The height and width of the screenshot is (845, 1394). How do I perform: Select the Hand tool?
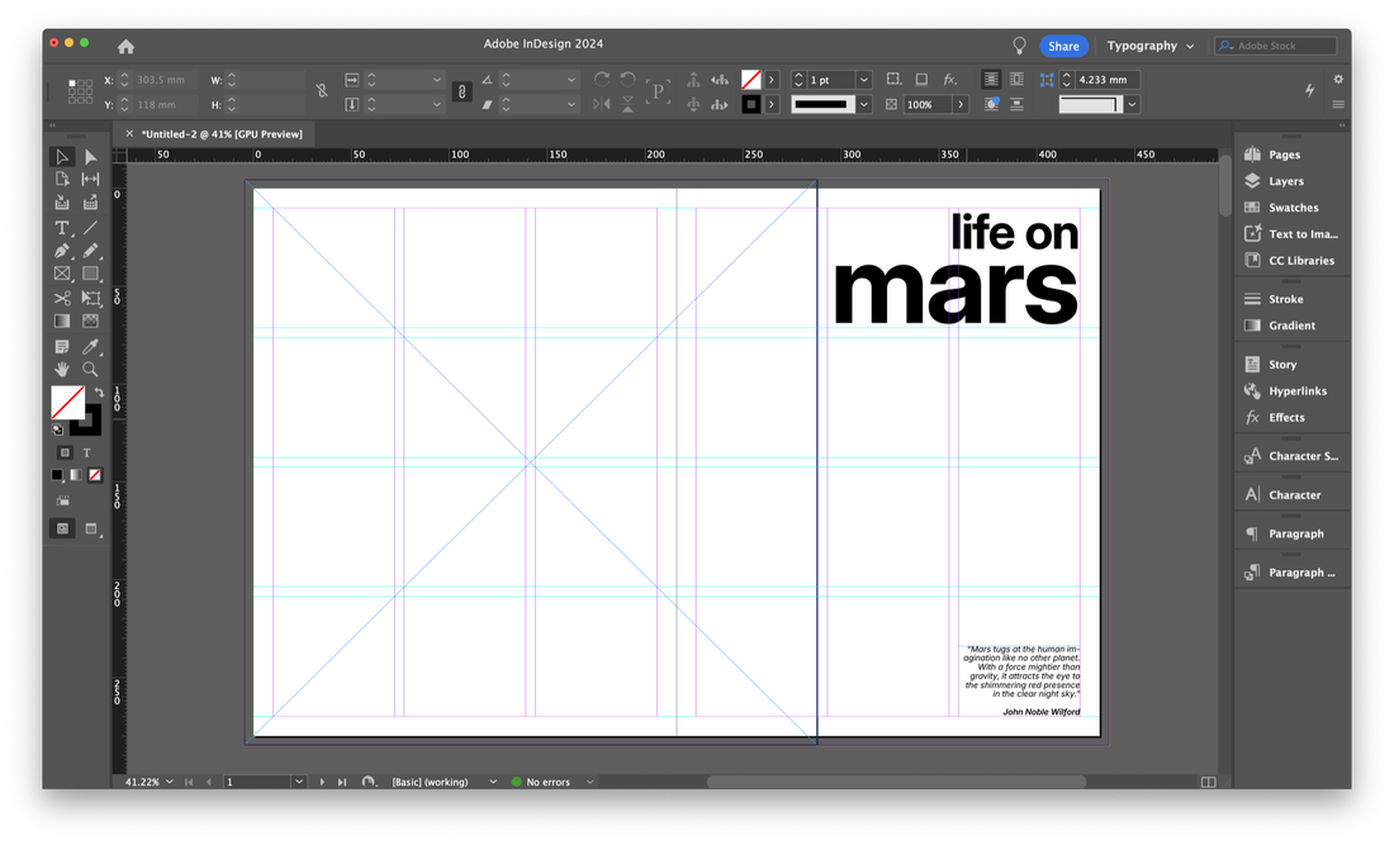click(62, 369)
